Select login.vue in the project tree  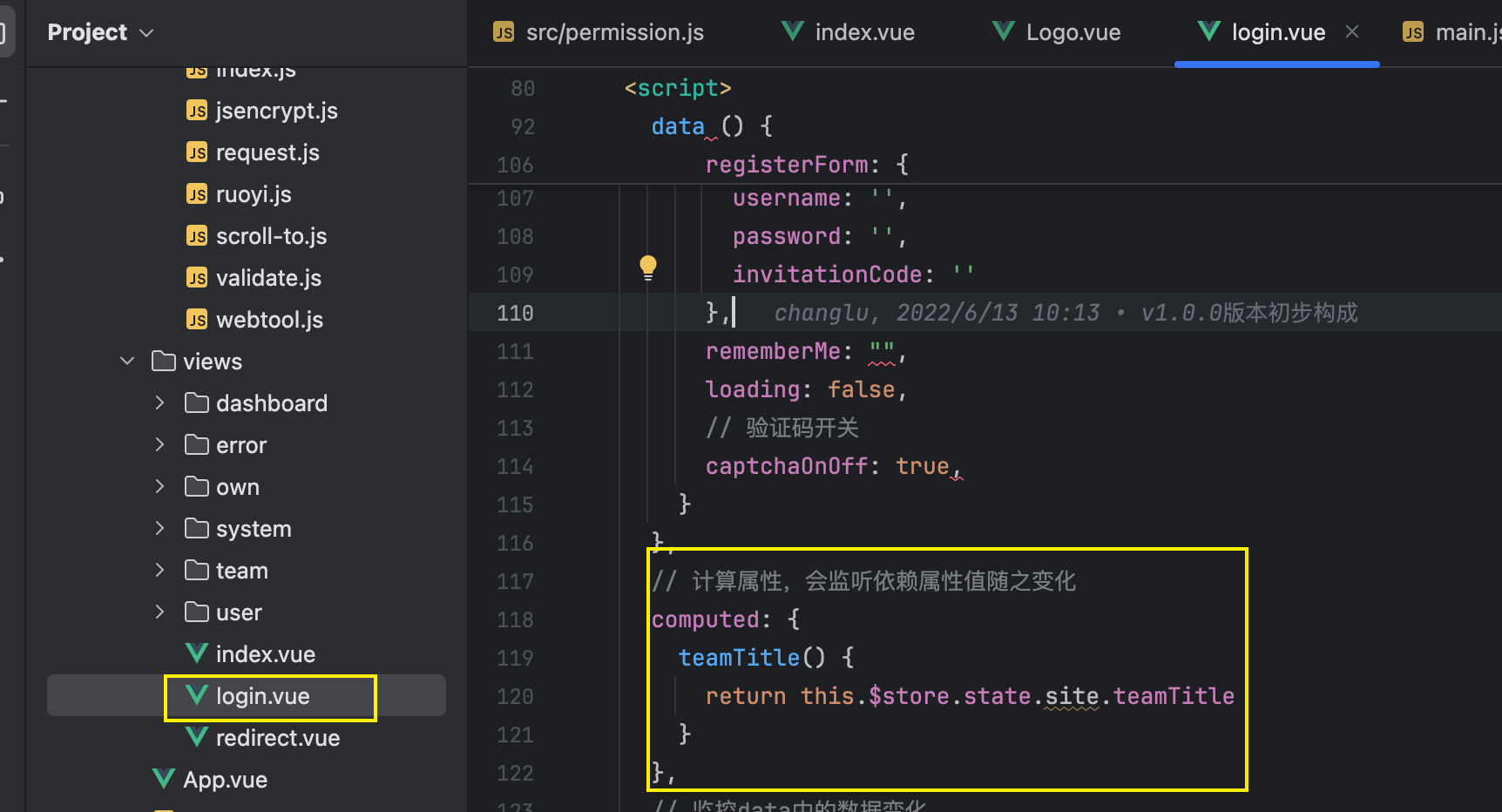point(247,696)
